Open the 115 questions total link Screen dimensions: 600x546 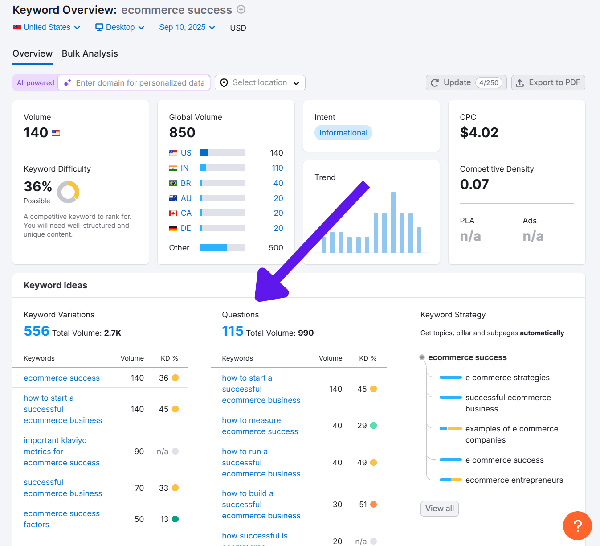click(232, 331)
